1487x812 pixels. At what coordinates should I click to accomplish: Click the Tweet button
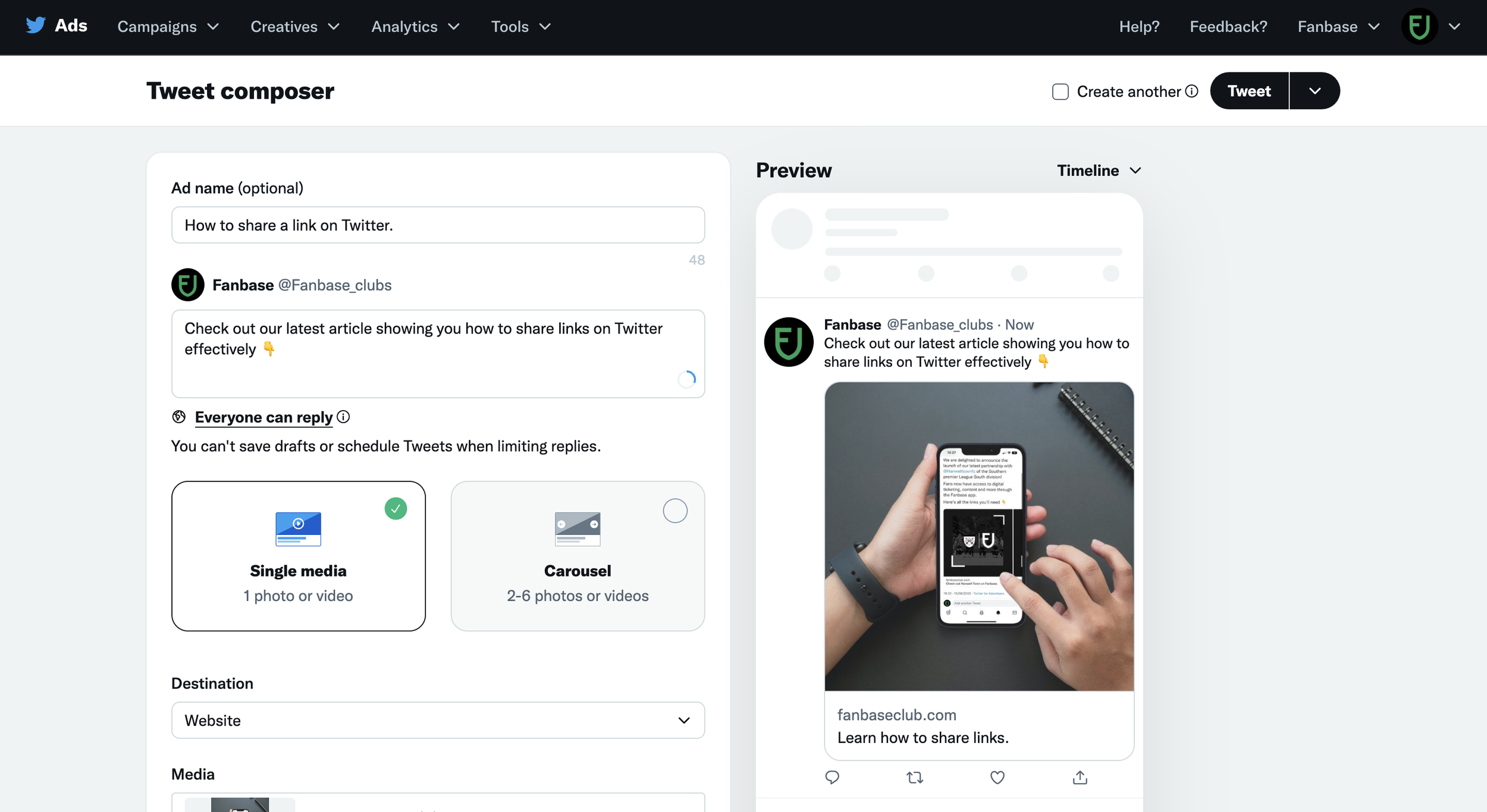(1249, 91)
